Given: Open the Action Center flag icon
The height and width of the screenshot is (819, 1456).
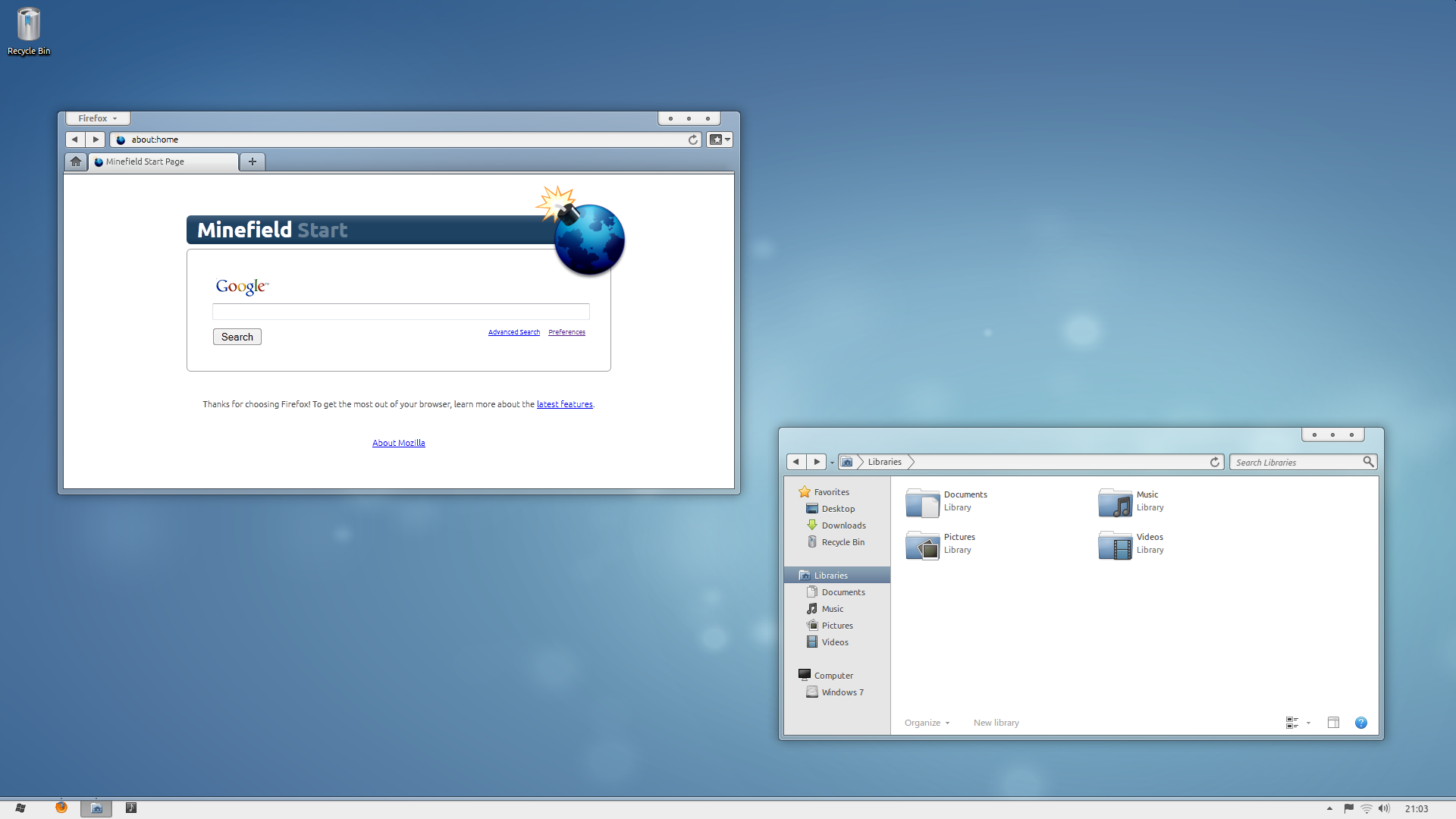Looking at the screenshot, I should (1348, 809).
